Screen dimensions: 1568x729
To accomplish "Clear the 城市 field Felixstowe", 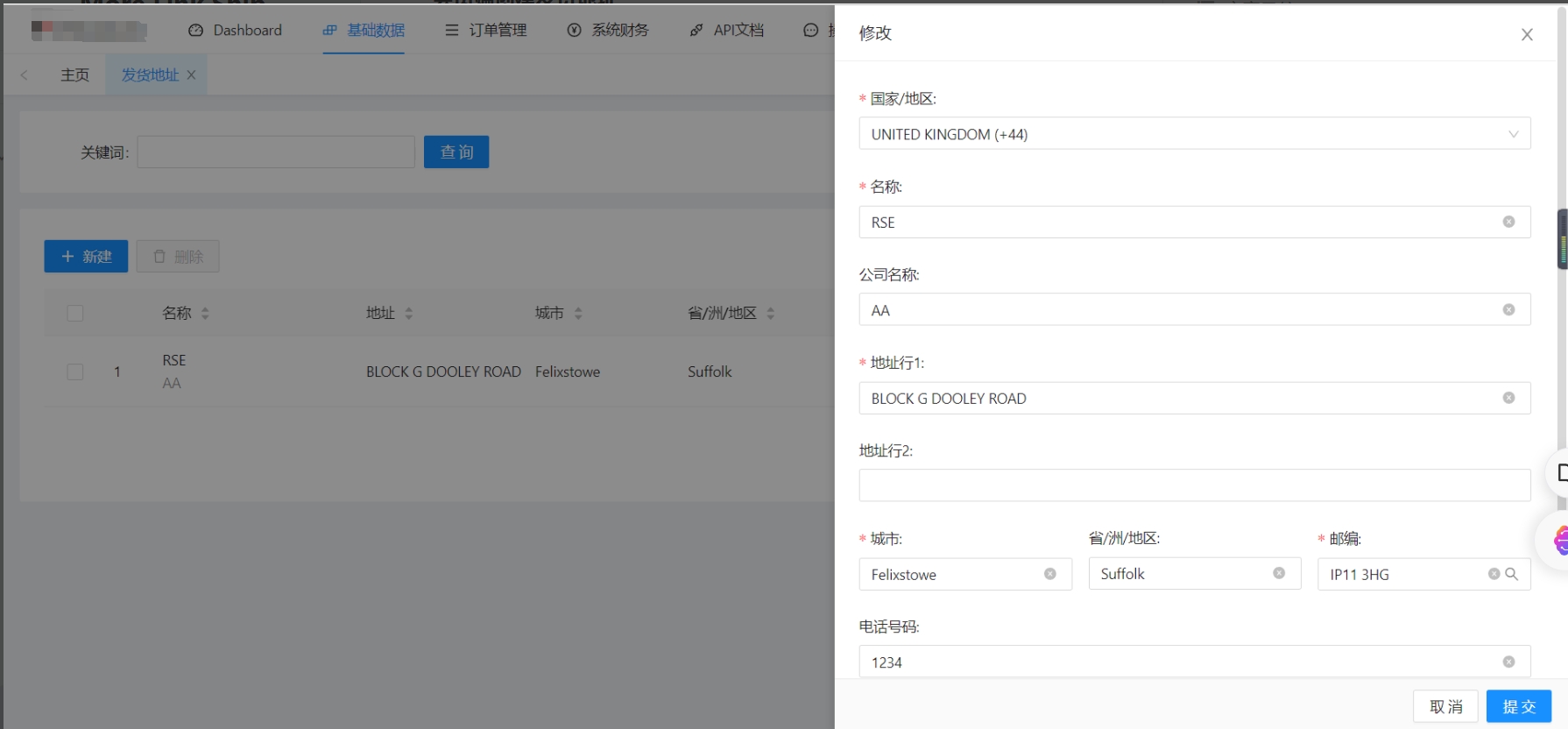I will (1049, 574).
